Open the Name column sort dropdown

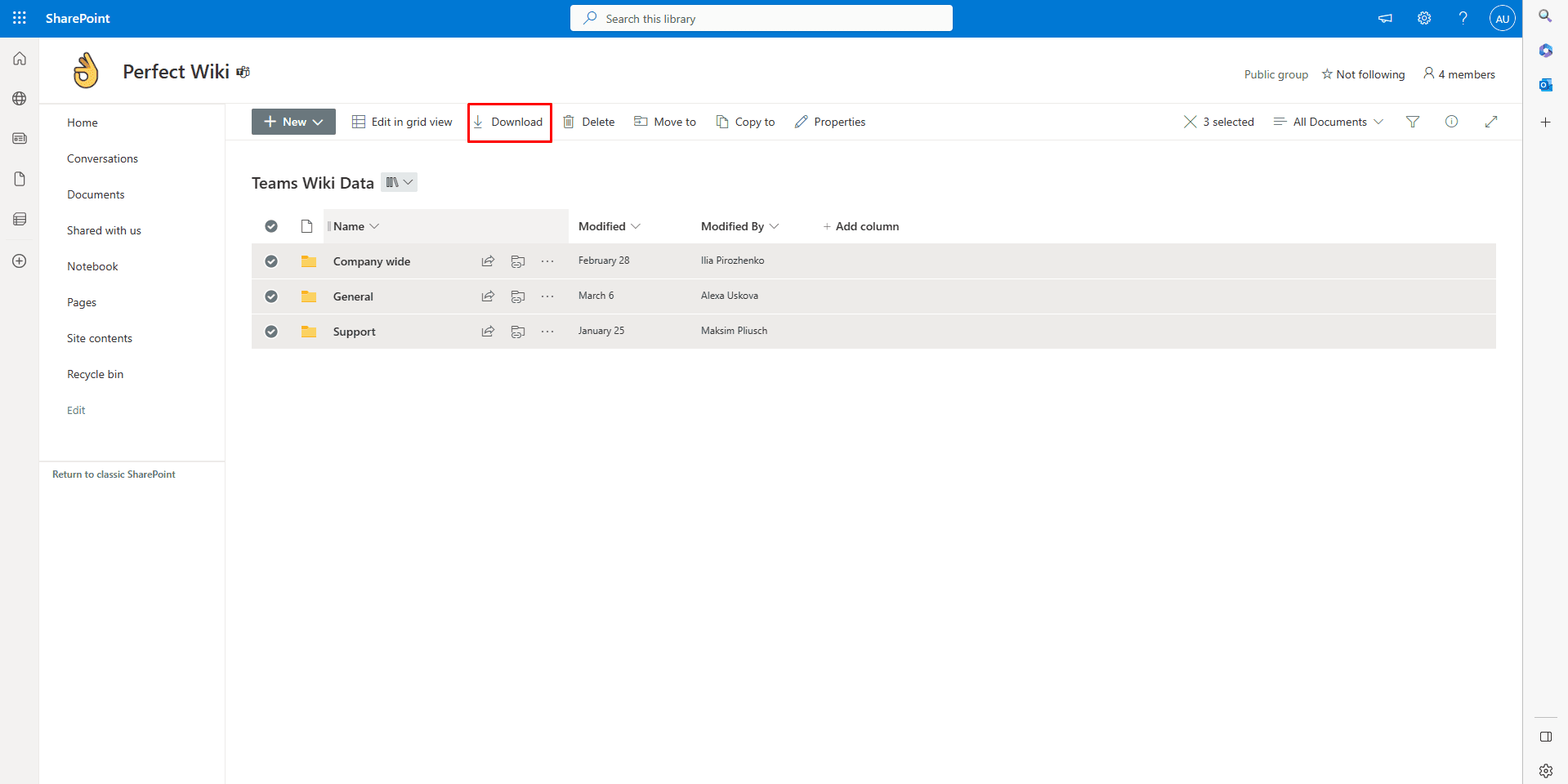[x=375, y=226]
